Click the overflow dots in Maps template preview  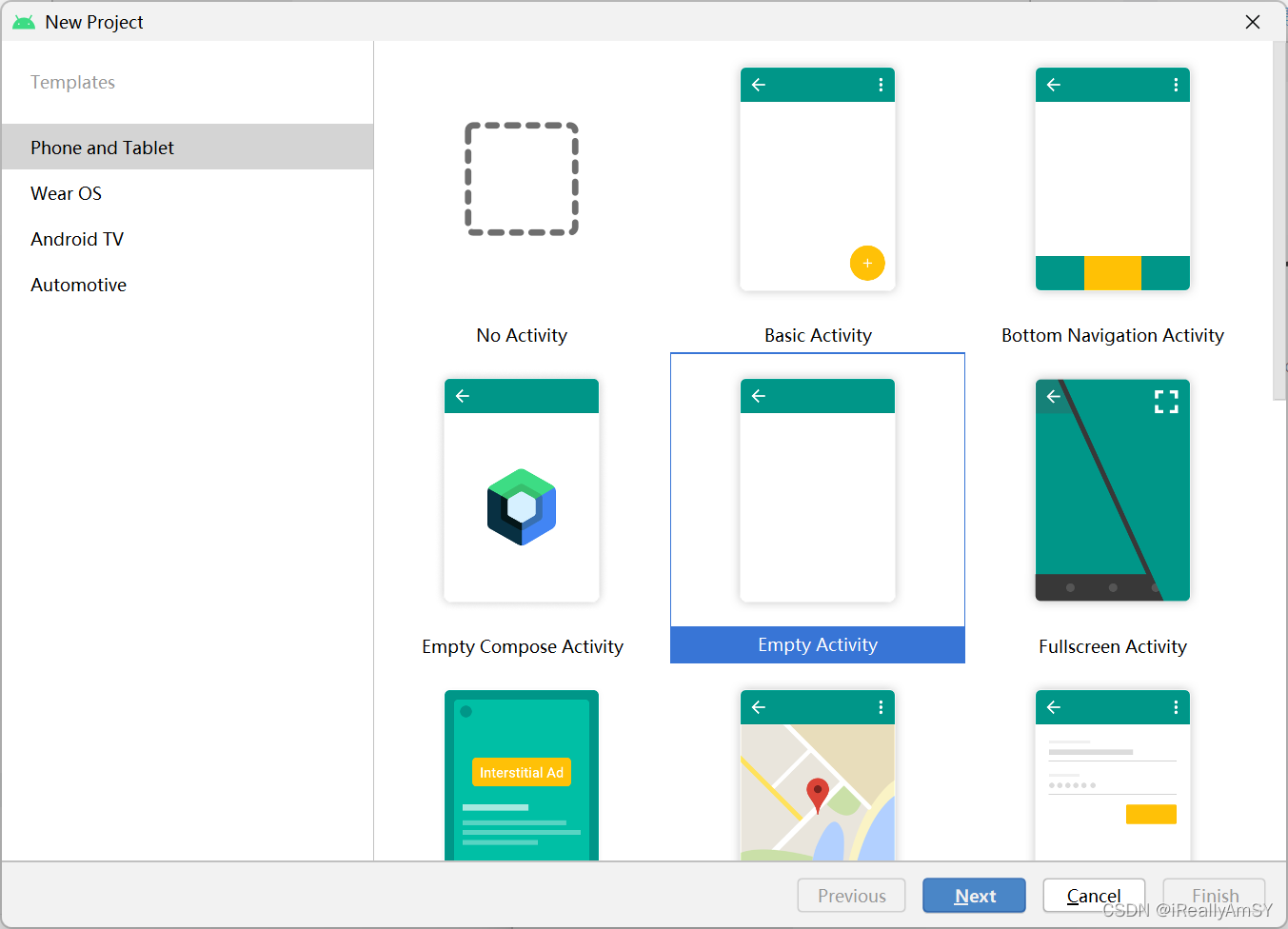coord(881,707)
